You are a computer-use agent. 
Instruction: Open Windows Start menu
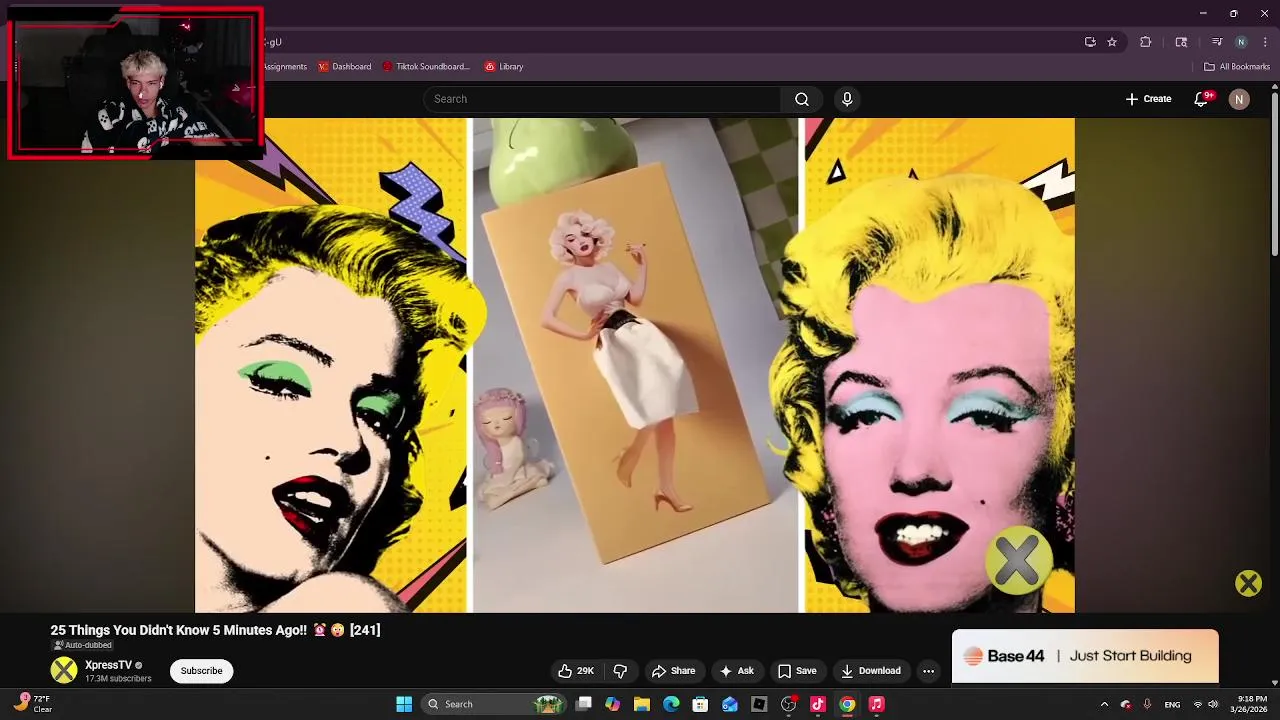[404, 704]
